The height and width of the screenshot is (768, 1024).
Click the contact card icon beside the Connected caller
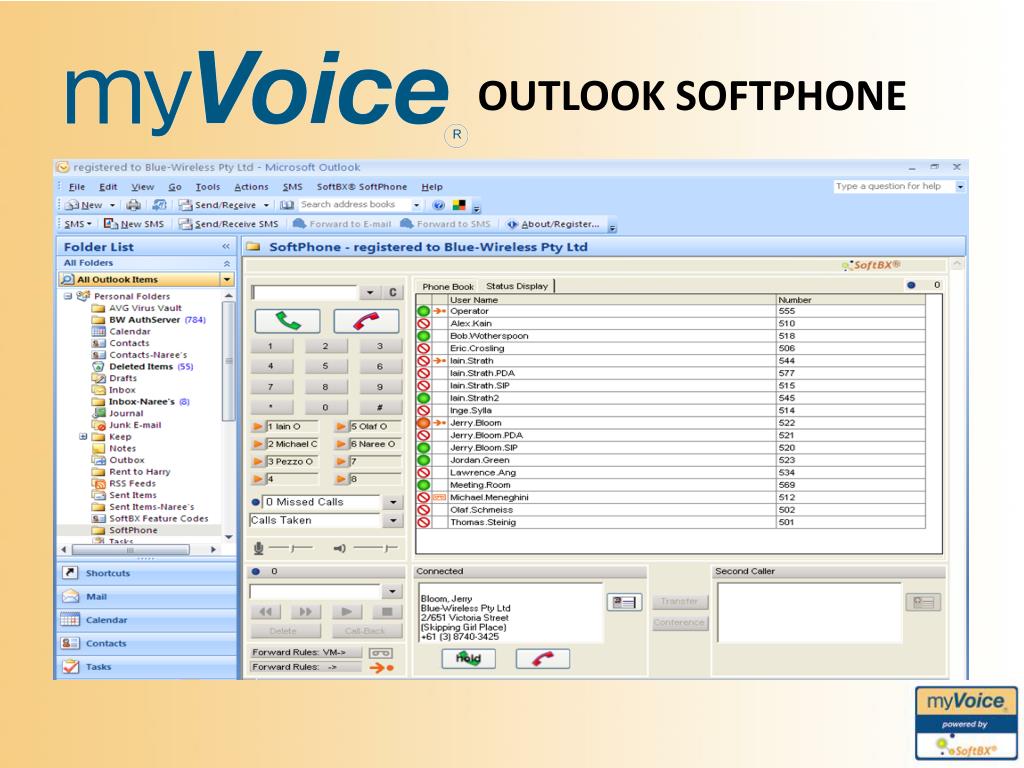pos(624,602)
